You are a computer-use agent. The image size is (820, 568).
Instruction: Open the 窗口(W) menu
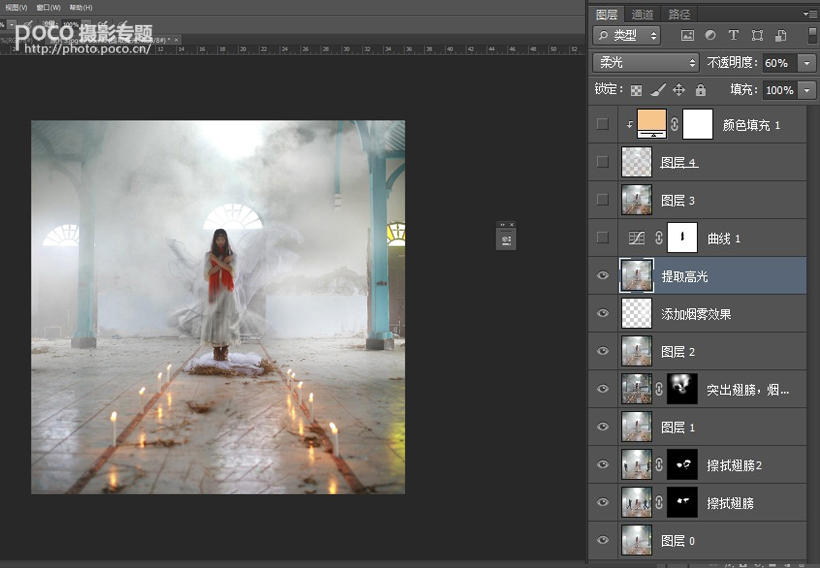[x=49, y=7]
